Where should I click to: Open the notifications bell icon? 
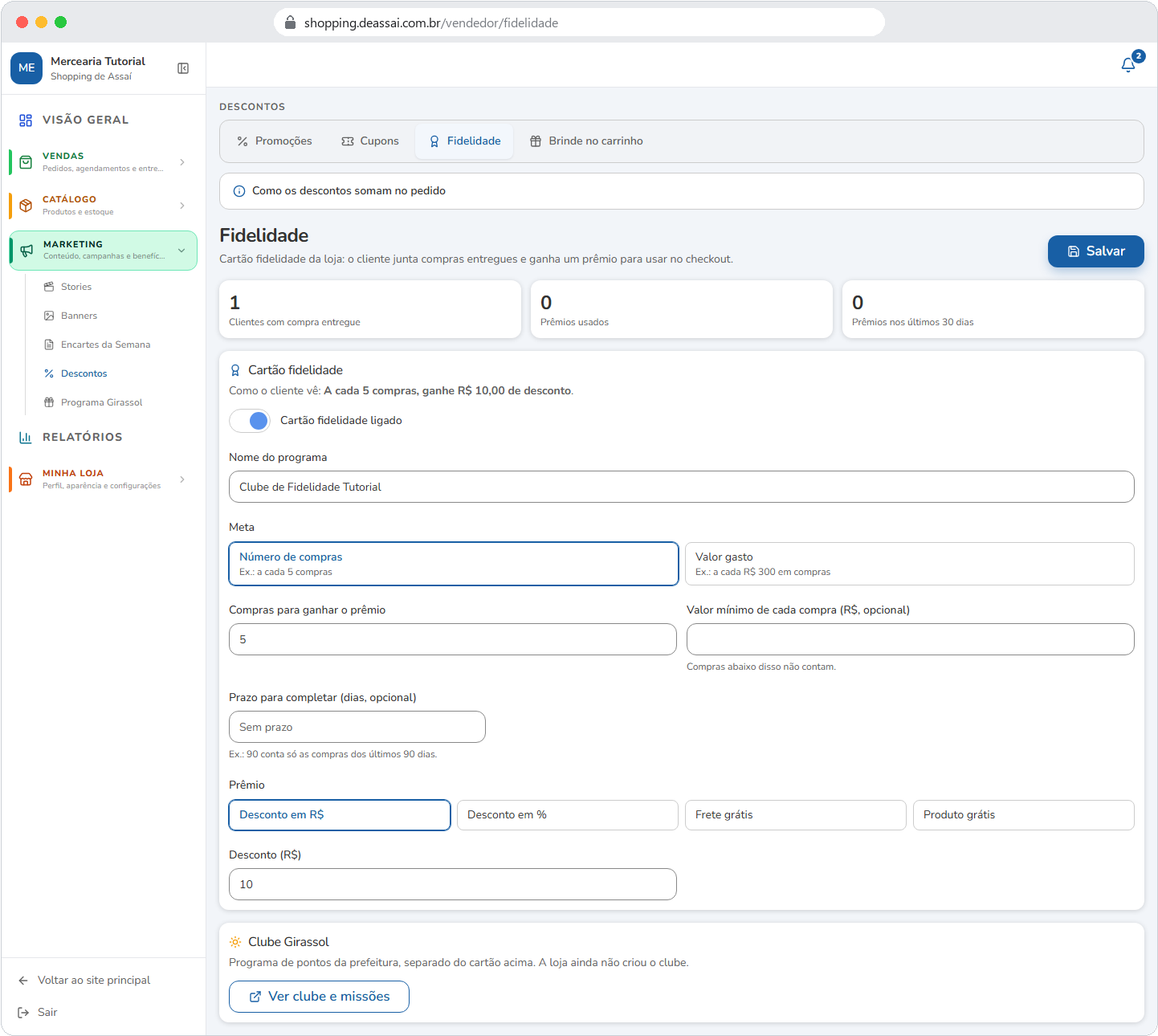click(x=1128, y=65)
